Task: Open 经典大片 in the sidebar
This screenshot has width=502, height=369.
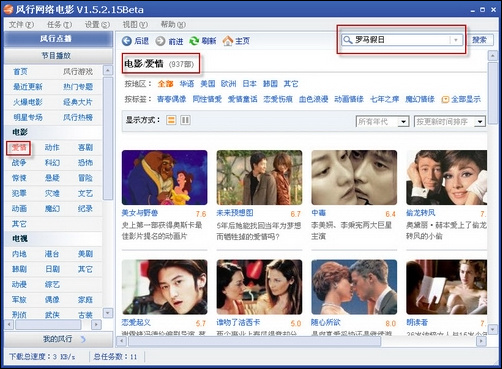Action: 78,102
